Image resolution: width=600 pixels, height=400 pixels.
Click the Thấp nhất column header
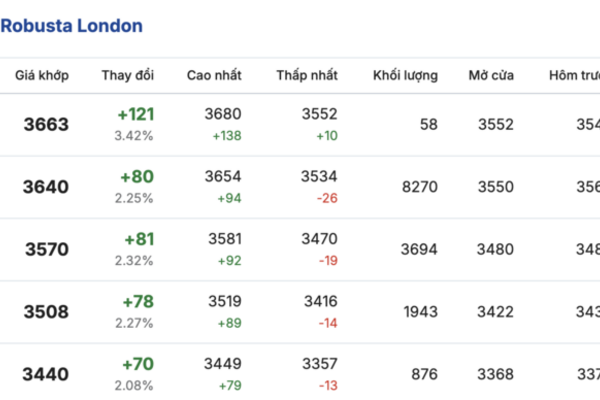point(309,76)
